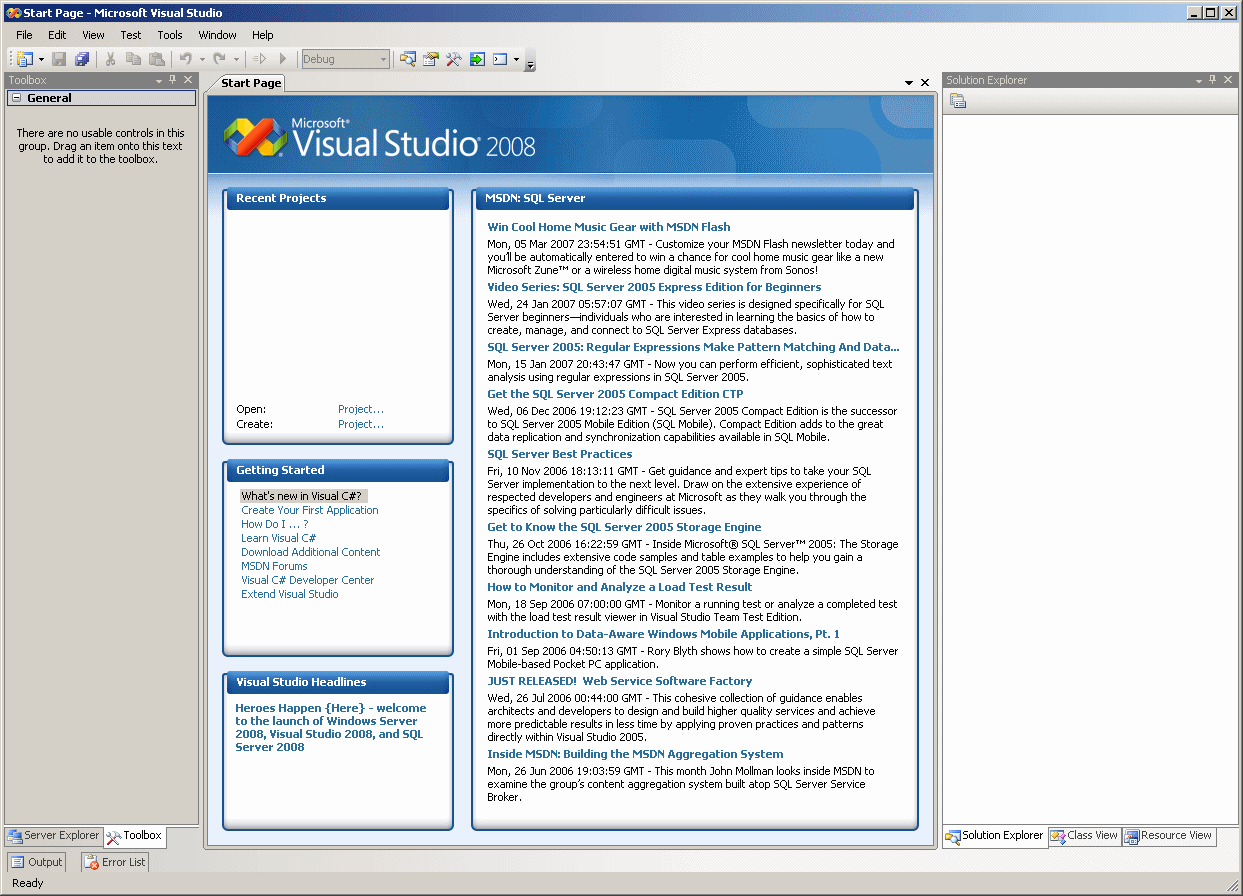Click the Create Project… link
The width and height of the screenshot is (1243, 896).
[361, 424]
